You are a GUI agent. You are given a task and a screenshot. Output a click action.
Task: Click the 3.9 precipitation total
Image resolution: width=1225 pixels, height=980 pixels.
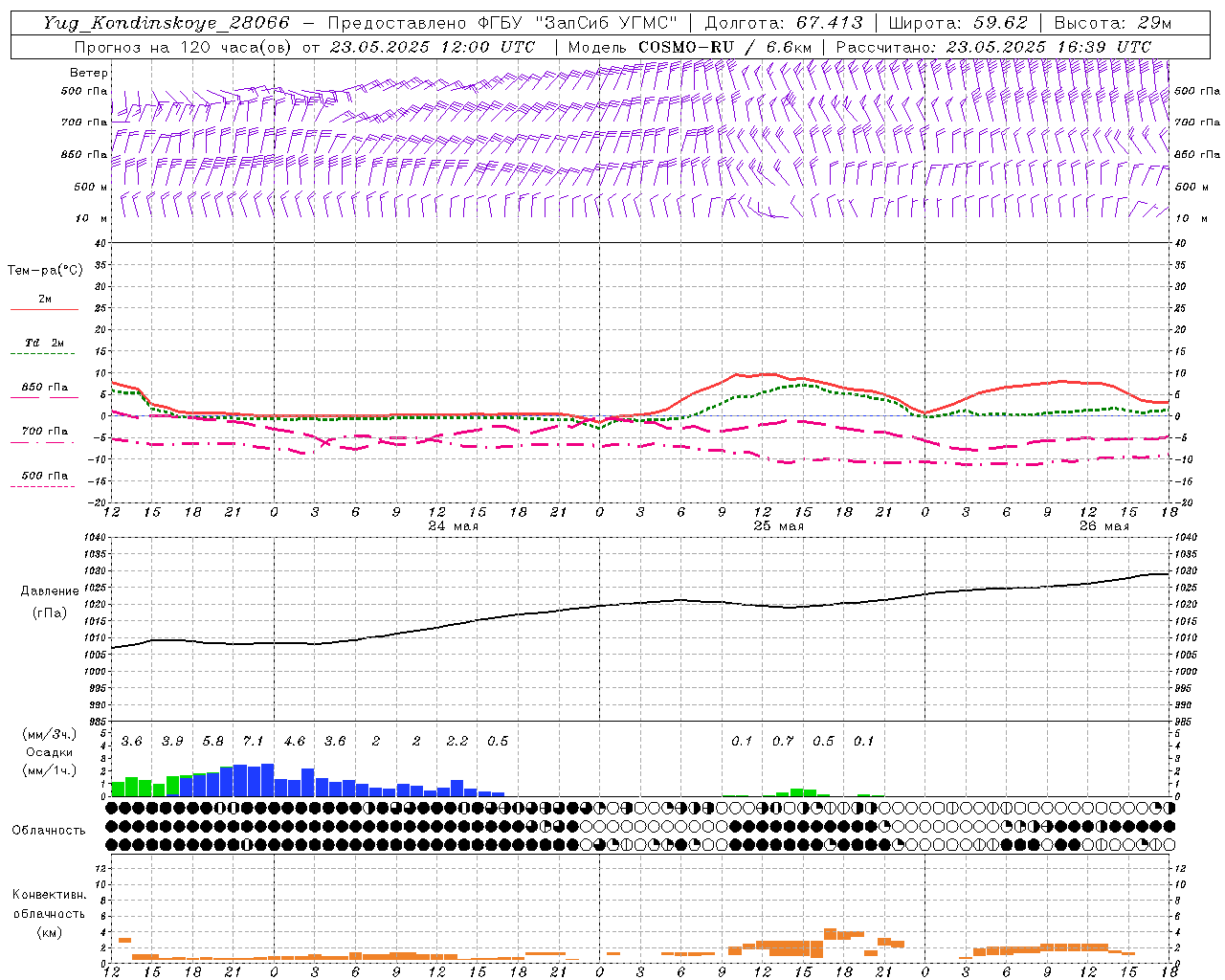172,741
